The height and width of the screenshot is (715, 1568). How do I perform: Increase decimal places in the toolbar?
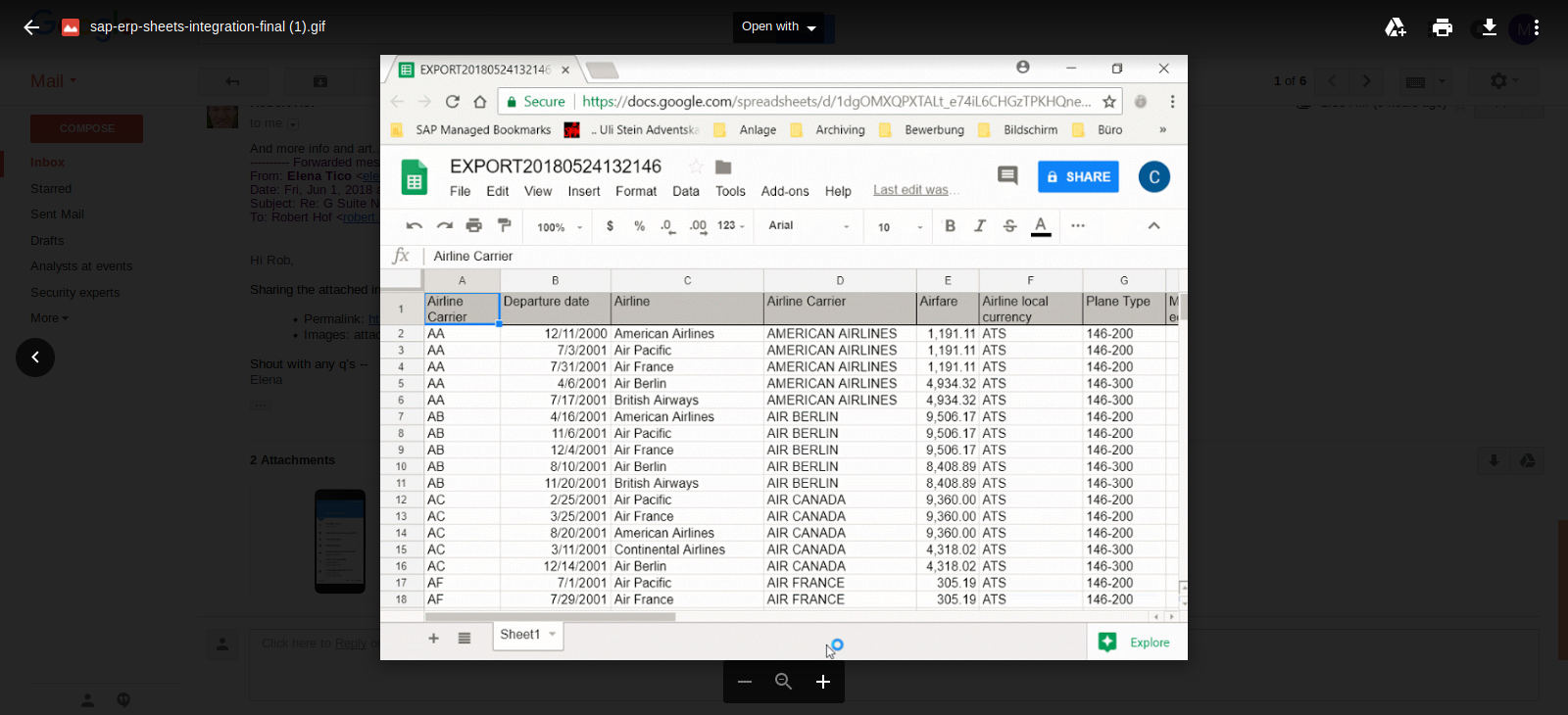(698, 226)
